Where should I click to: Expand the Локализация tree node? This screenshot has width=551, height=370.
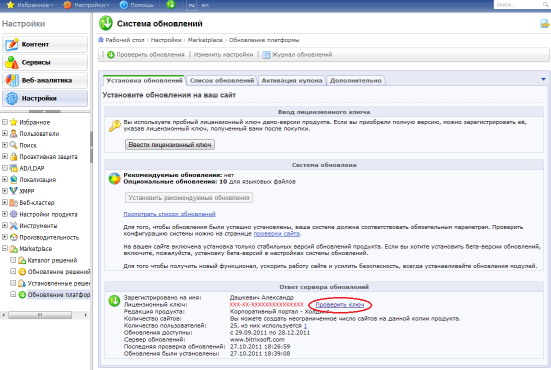[x=5, y=179]
